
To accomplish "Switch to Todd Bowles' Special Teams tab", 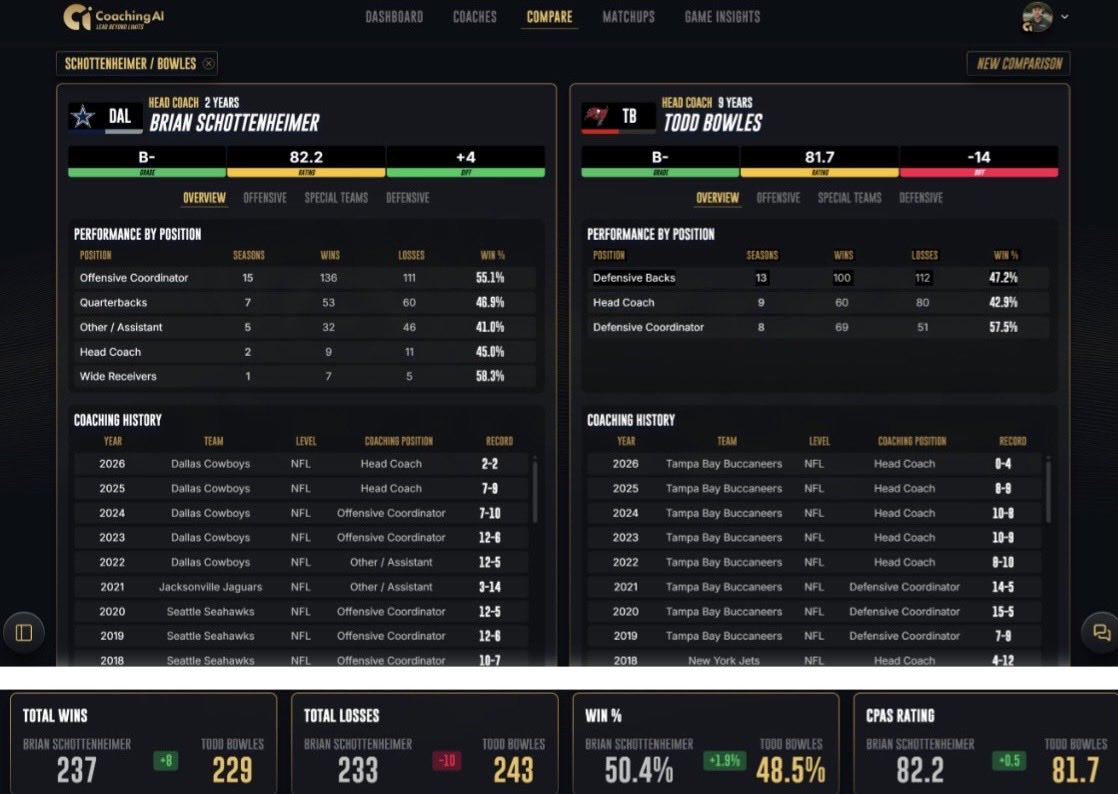I will tap(850, 198).
